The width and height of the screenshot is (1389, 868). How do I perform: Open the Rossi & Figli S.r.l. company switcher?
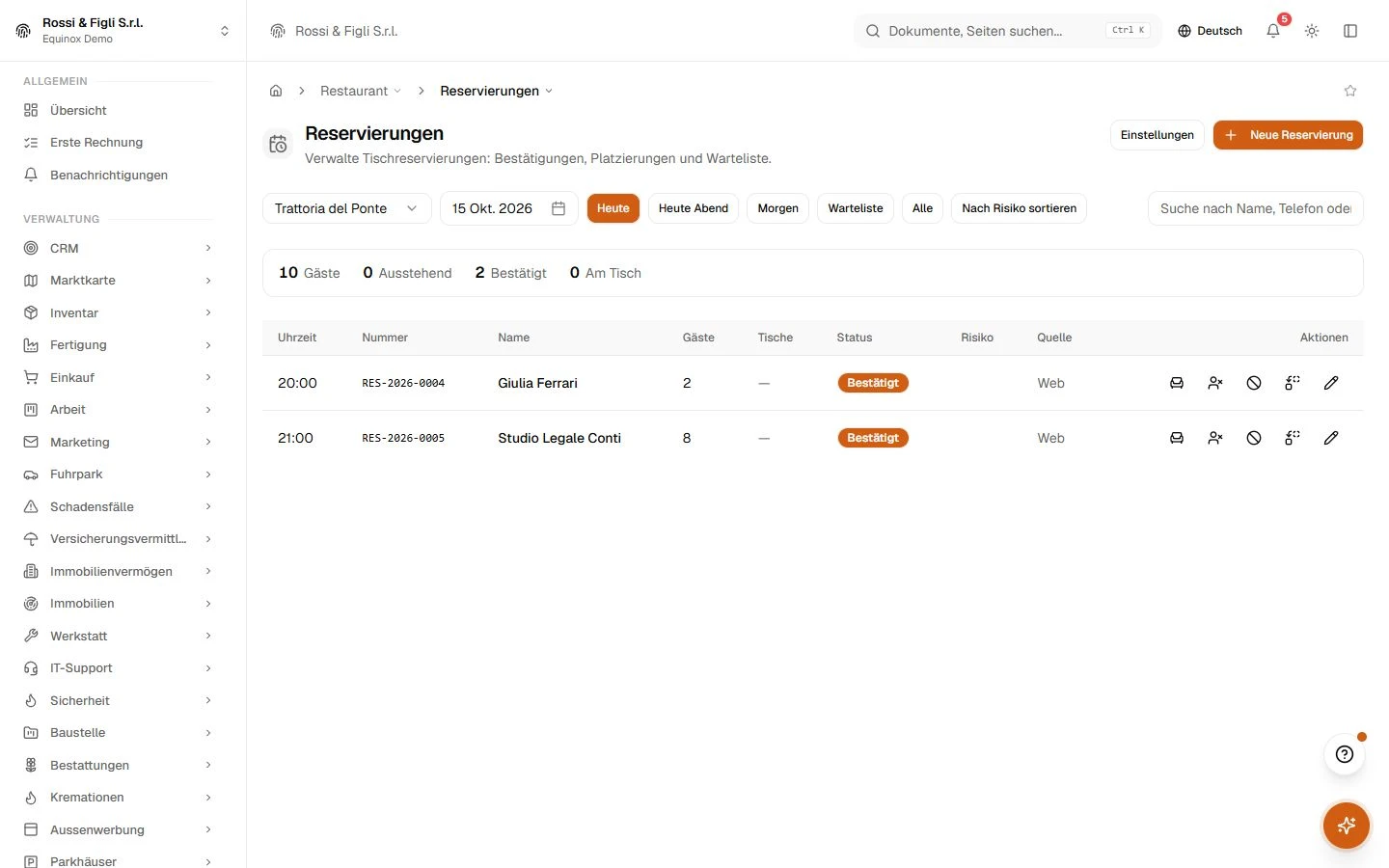point(123,31)
